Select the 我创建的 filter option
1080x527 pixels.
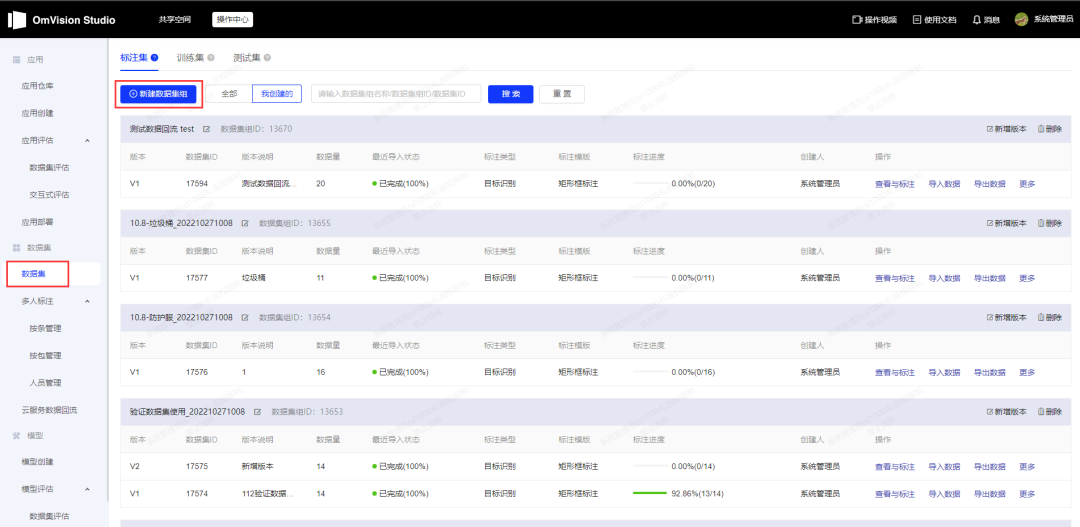276,94
